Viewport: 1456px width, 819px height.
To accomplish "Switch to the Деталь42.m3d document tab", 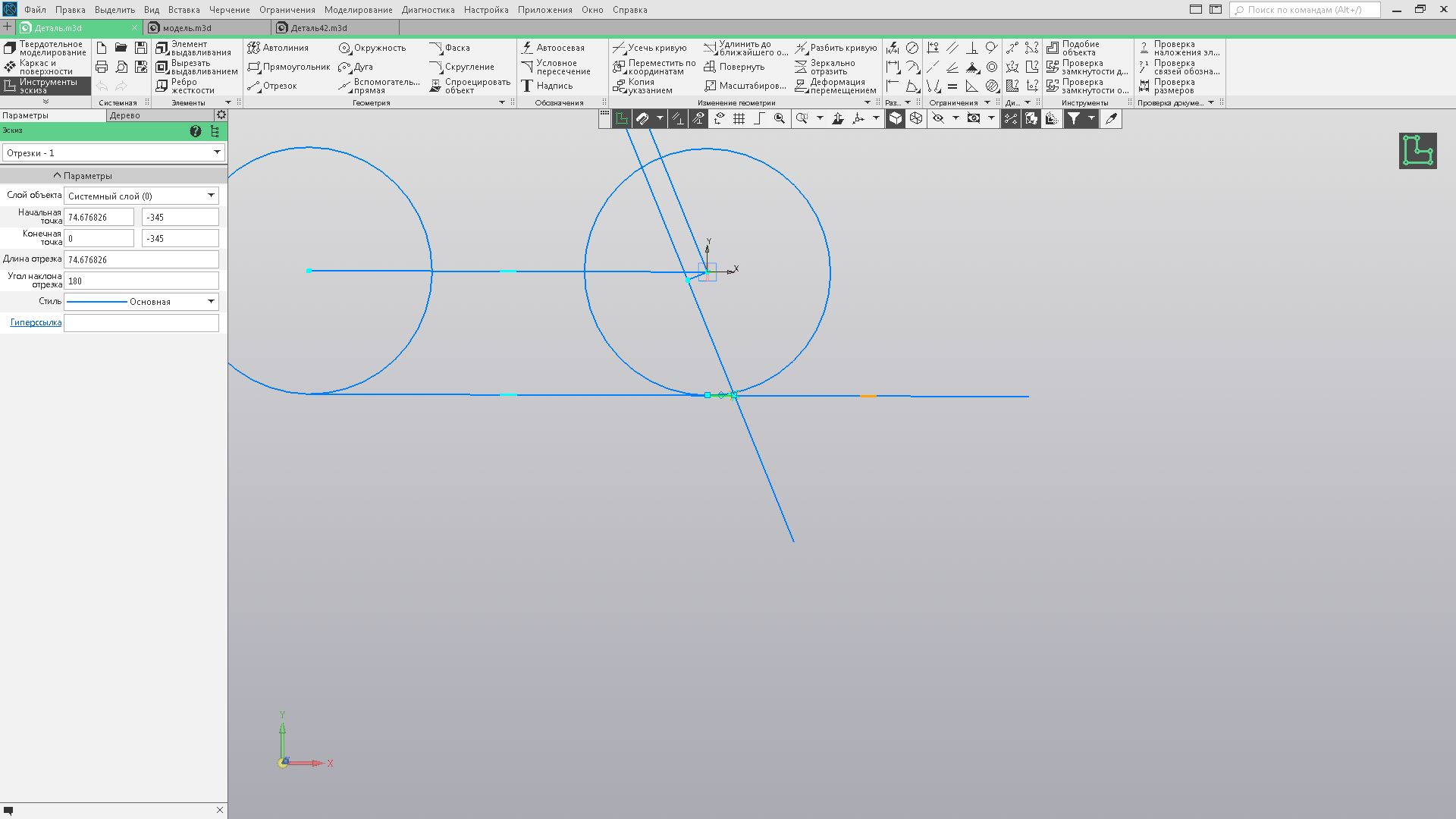I will tap(318, 28).
